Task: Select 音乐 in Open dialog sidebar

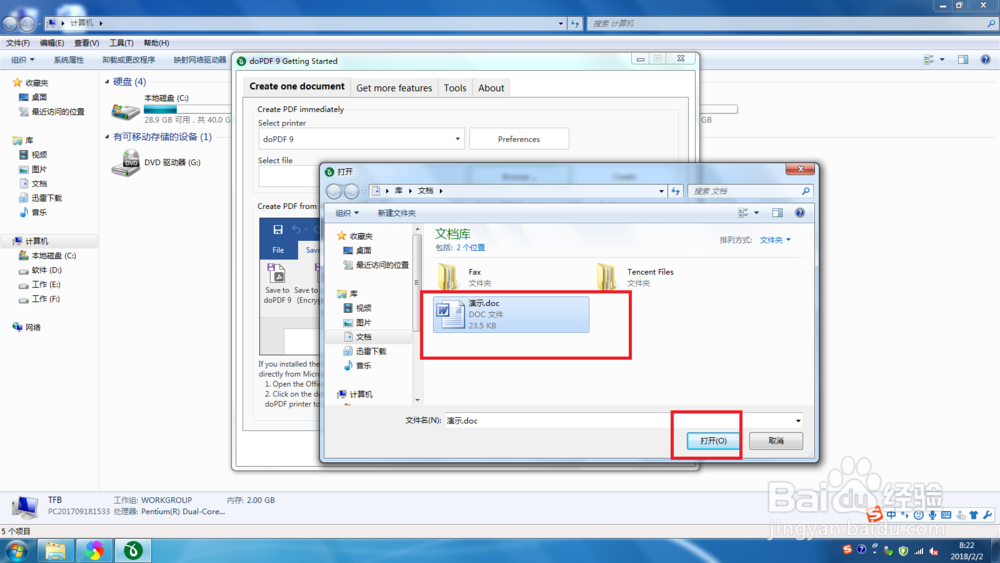Action: [364, 365]
